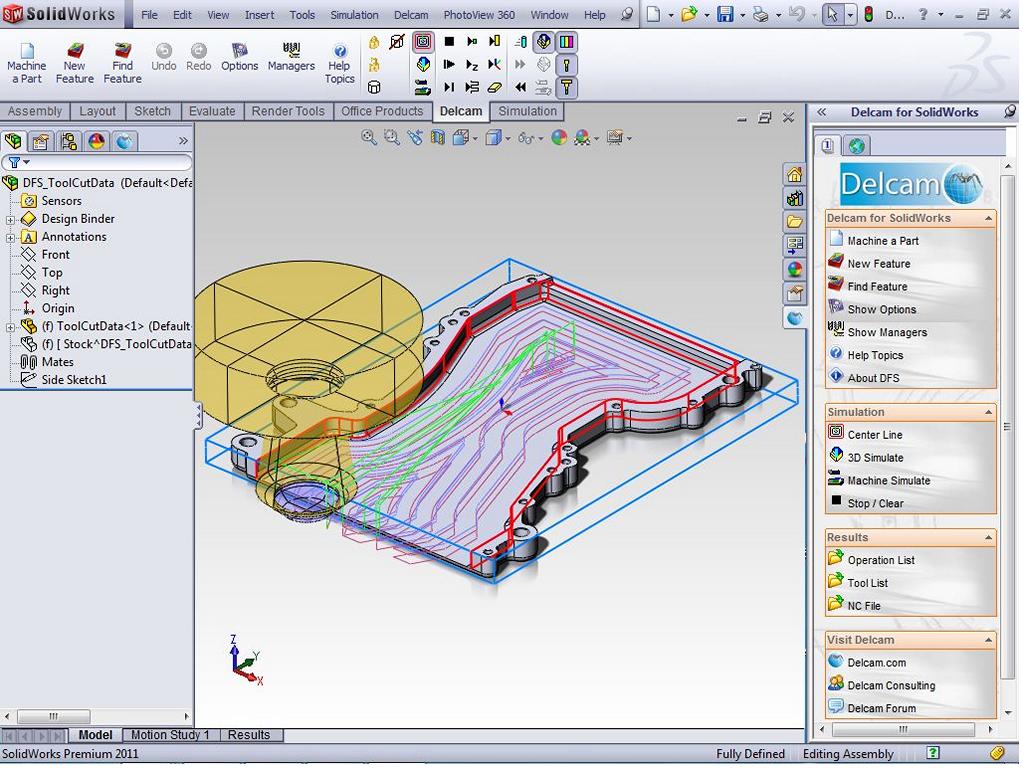Click the Find Feature toolbar button

122,63
